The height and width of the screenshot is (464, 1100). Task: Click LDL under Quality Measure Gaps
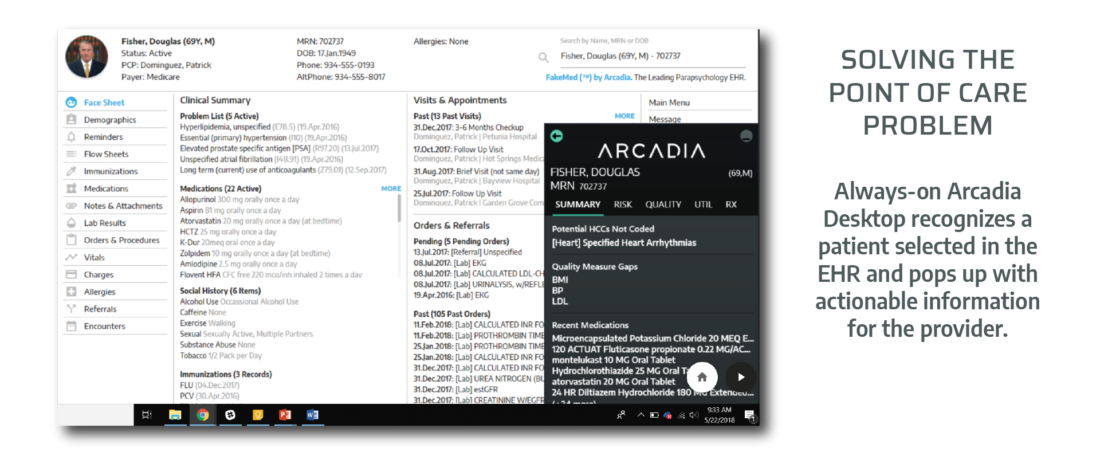point(560,301)
